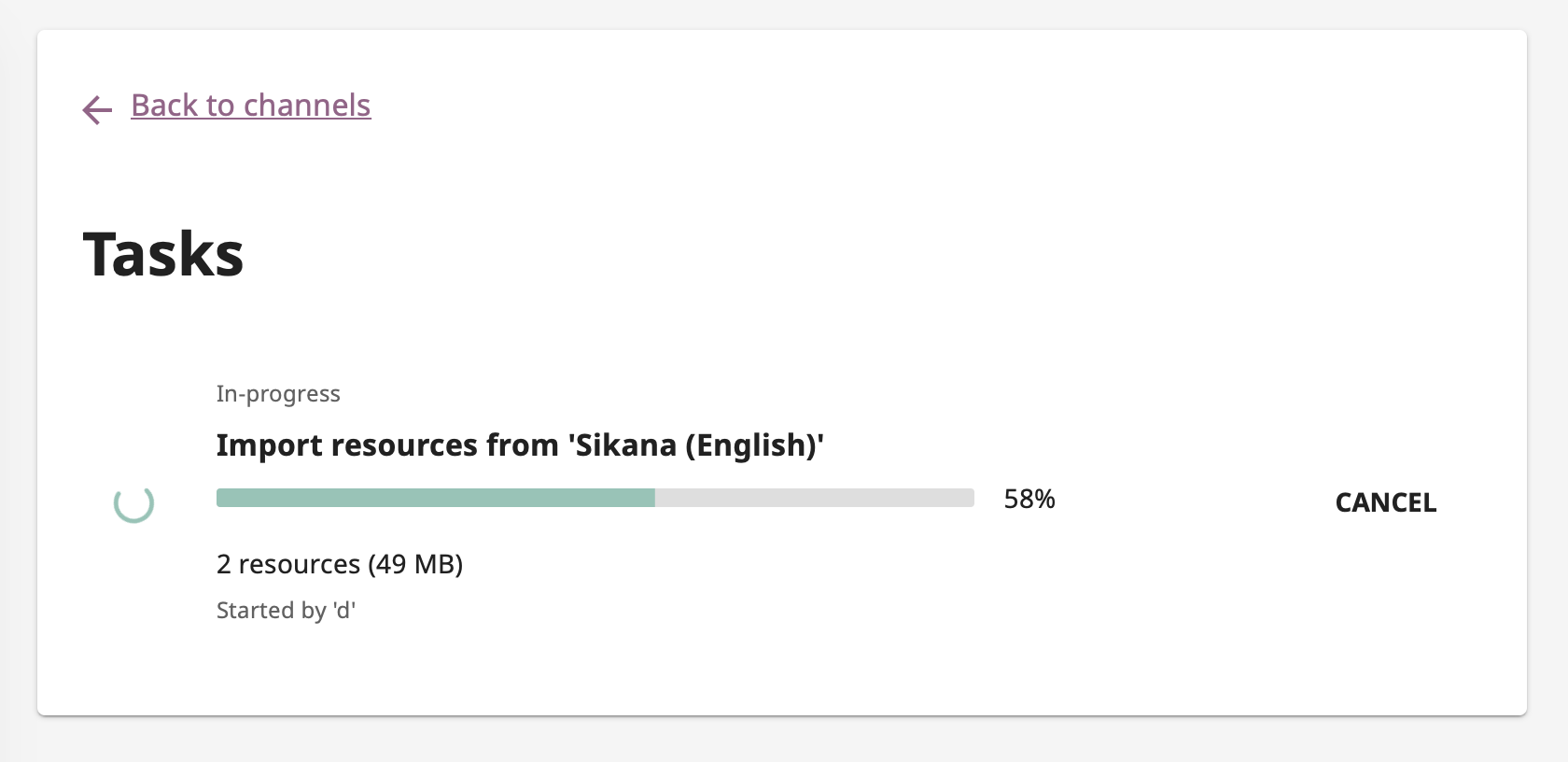The width and height of the screenshot is (1568, 762).
Task: Select the in-progress task's spinner indicator
Action: [133, 503]
